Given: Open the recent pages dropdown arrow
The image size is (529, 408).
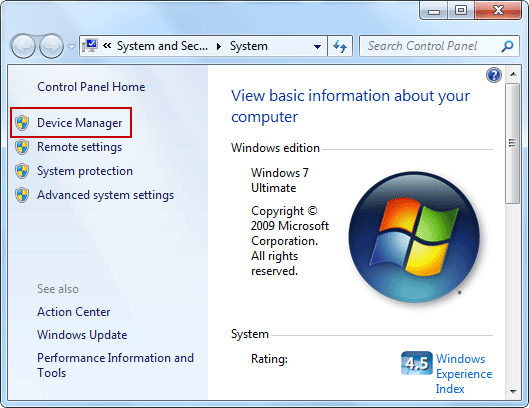Looking at the screenshot, I should 72,47.
